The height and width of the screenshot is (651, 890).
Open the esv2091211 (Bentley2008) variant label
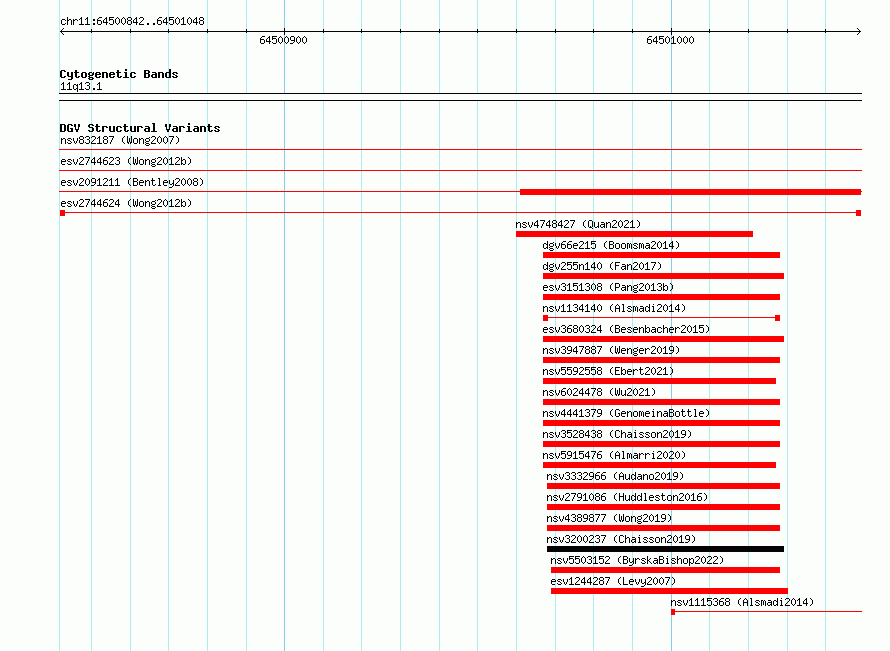(132, 182)
